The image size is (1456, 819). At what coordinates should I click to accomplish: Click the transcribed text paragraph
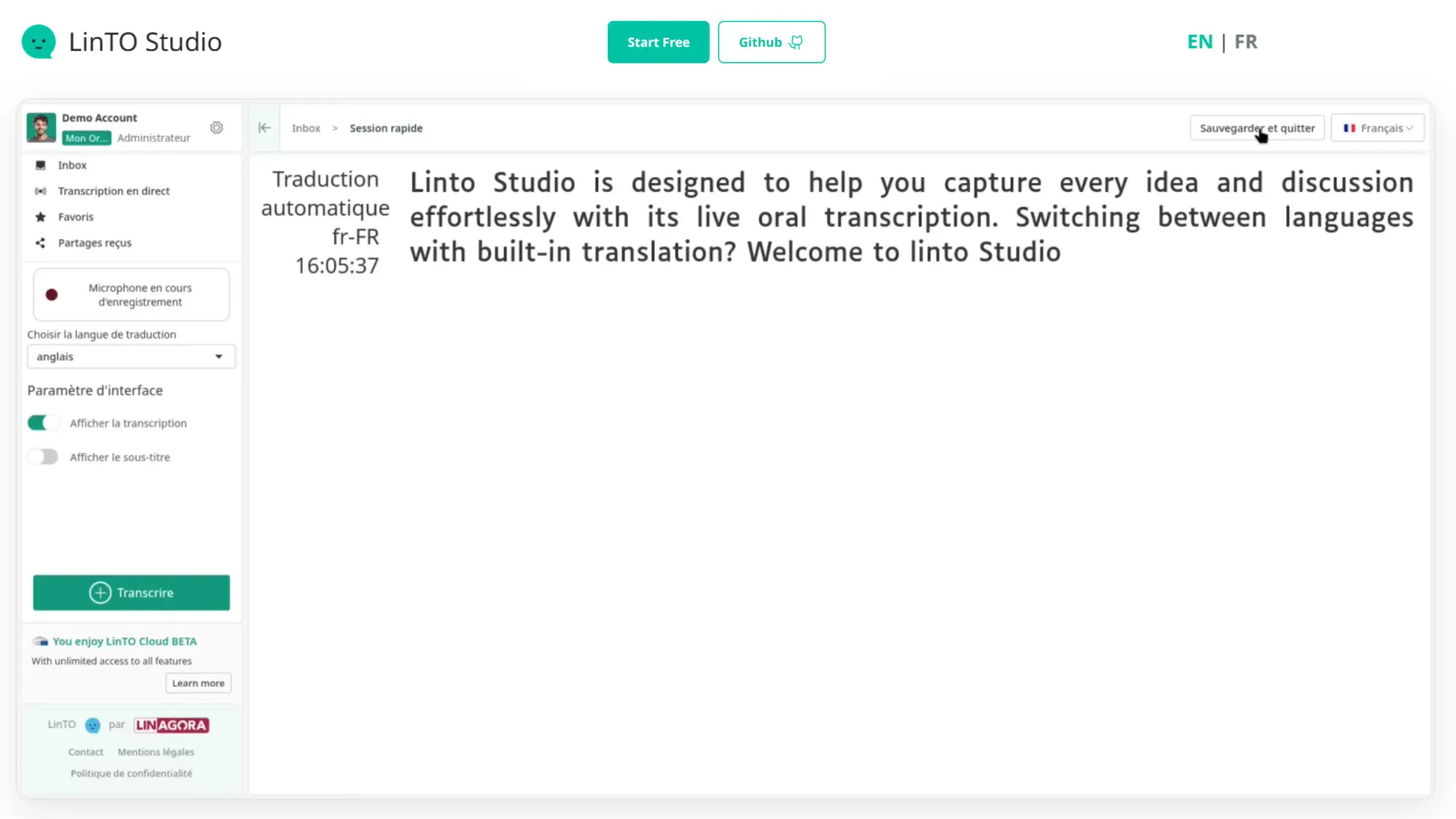[911, 217]
